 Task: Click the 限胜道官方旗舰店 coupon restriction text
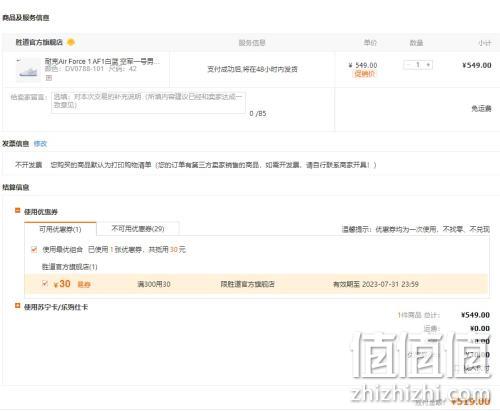point(247,284)
